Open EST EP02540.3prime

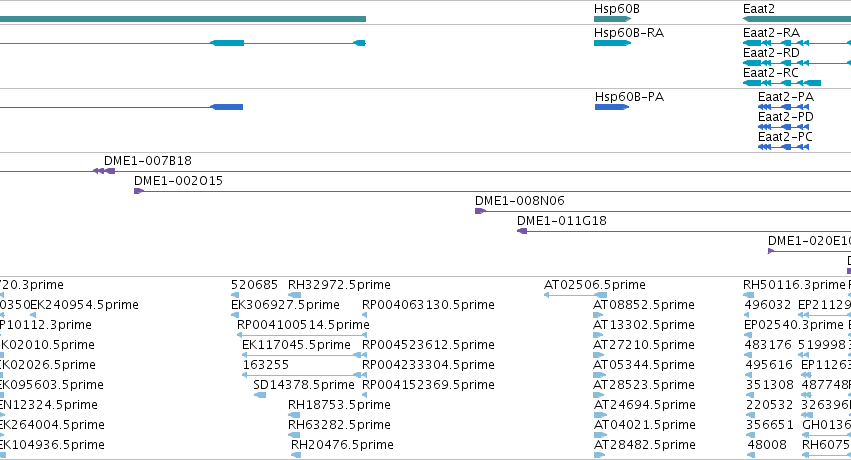(793, 325)
